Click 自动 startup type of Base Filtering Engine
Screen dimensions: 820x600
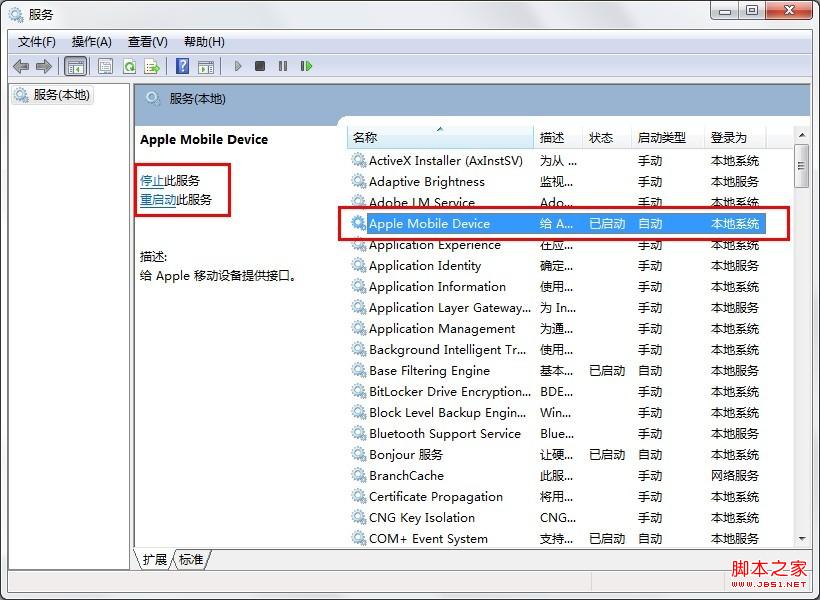coord(650,370)
